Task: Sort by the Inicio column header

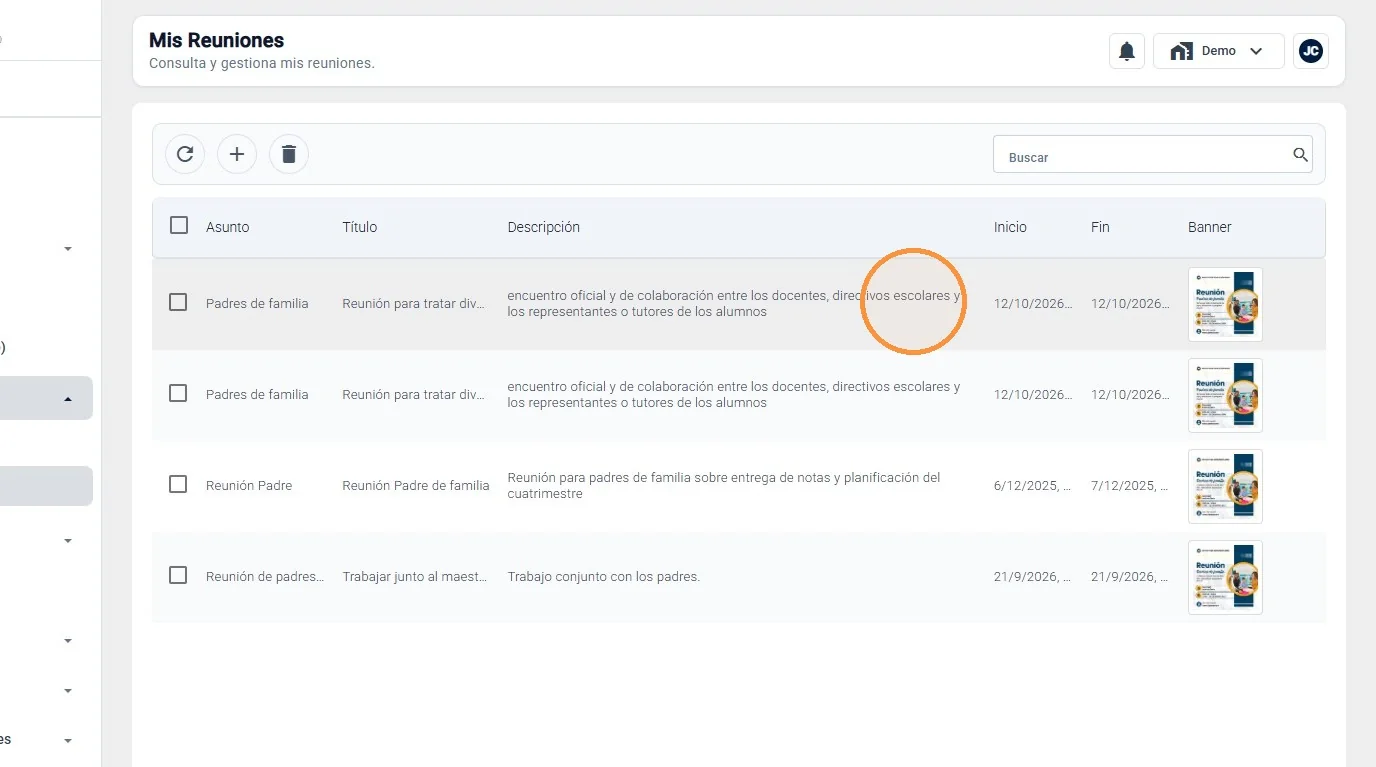Action: [1010, 227]
